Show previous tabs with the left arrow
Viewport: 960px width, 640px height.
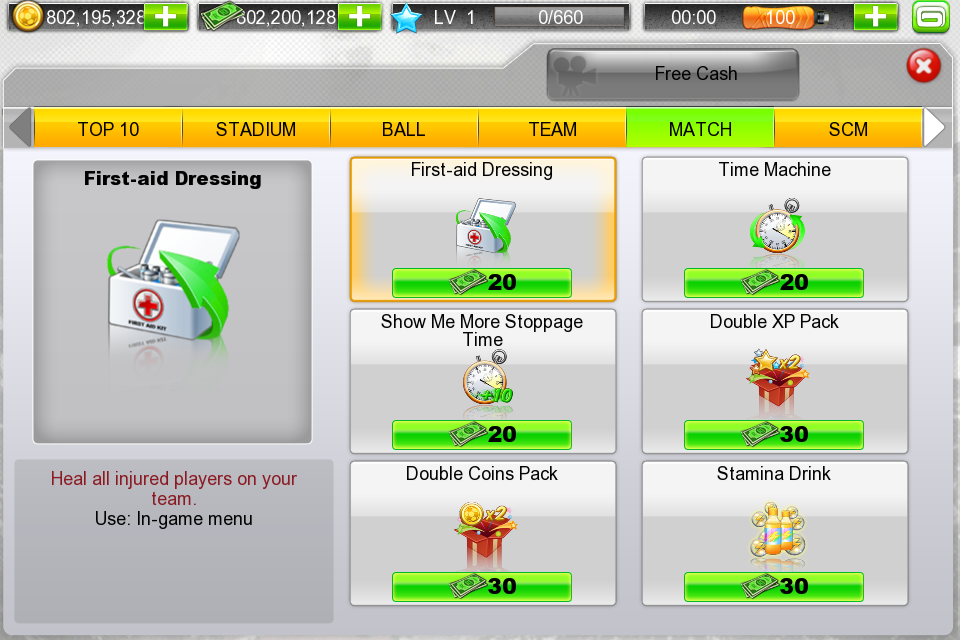click(x=21, y=127)
